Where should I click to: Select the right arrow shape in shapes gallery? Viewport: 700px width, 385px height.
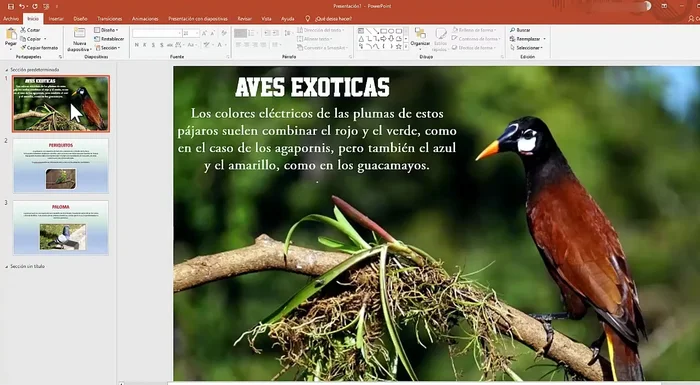383,39
